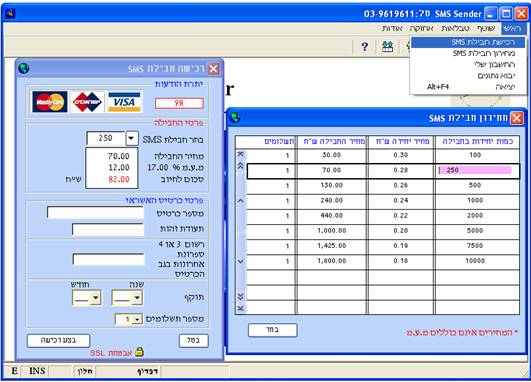Screen dimensions: 531x382
Task: Click the message balance field showing 98
Action: click(179, 103)
